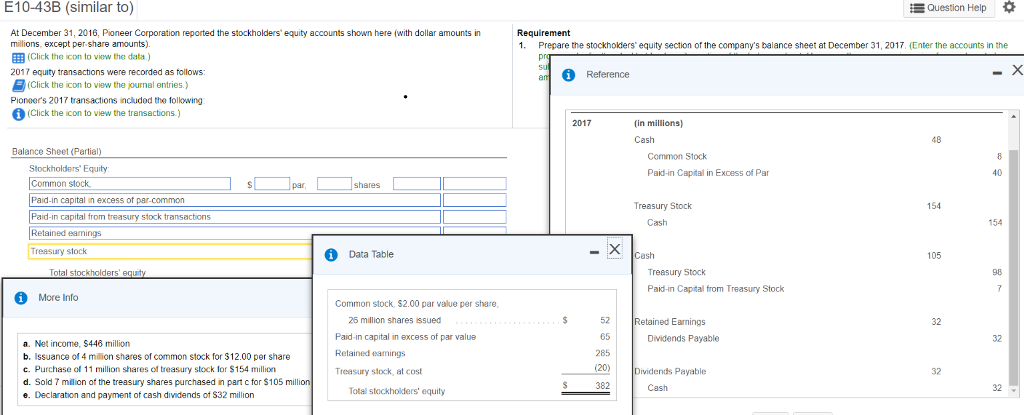Click 'Paid-in Capital from Treasury Stock' journal line
Image resolution: width=1024 pixels, height=415 pixels.
tap(716, 288)
